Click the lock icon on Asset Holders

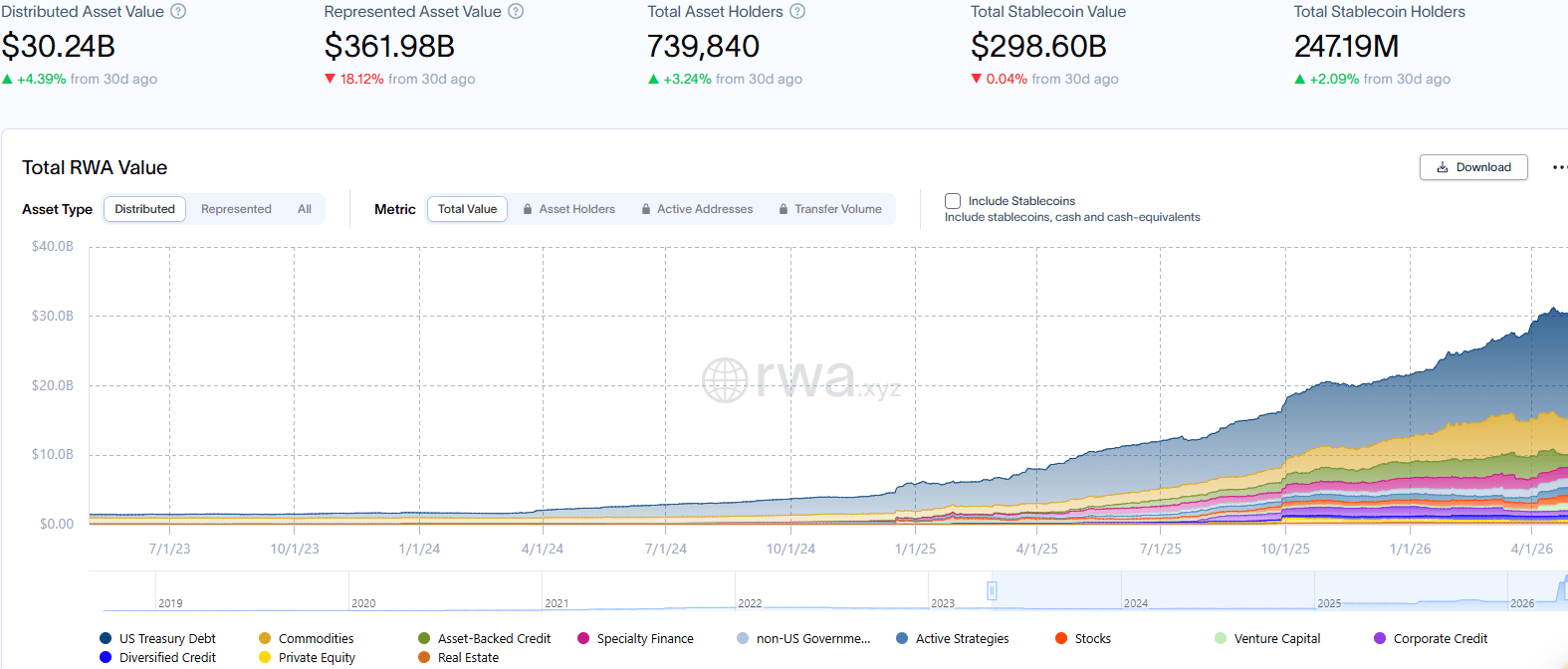[528, 209]
